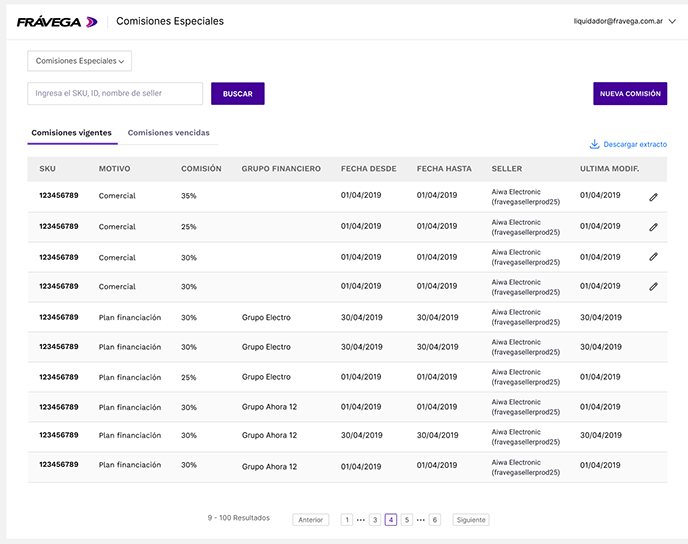Viewport: 688px width, 544px height.
Task: Open the liquidador@fravega.com.ar account menu chevron
Action: [672, 21]
